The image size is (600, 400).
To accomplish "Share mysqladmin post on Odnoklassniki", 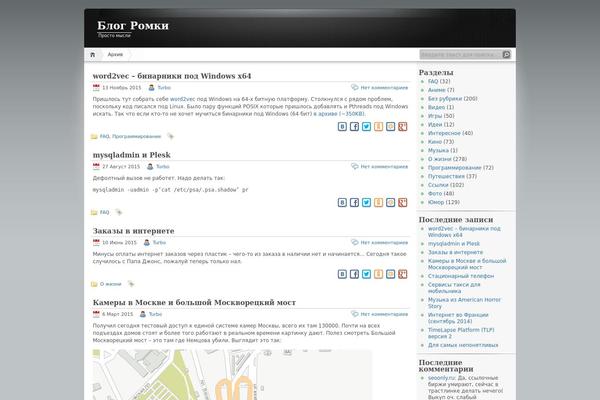I will [378, 202].
